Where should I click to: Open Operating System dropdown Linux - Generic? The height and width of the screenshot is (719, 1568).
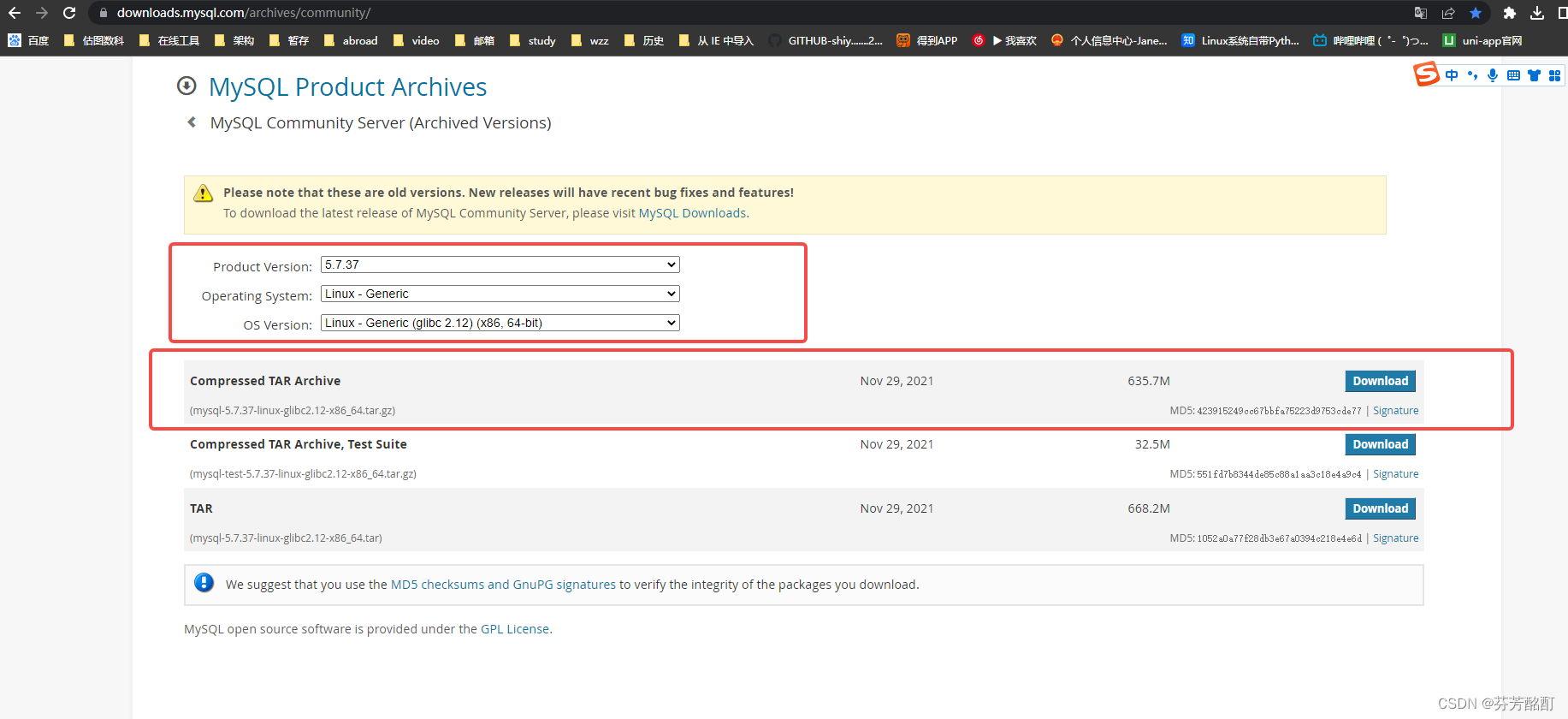500,294
